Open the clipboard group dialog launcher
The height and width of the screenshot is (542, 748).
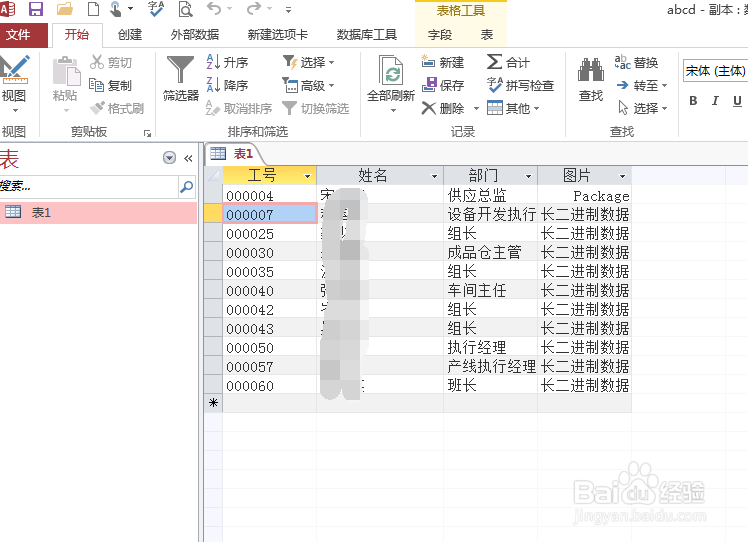(147, 134)
